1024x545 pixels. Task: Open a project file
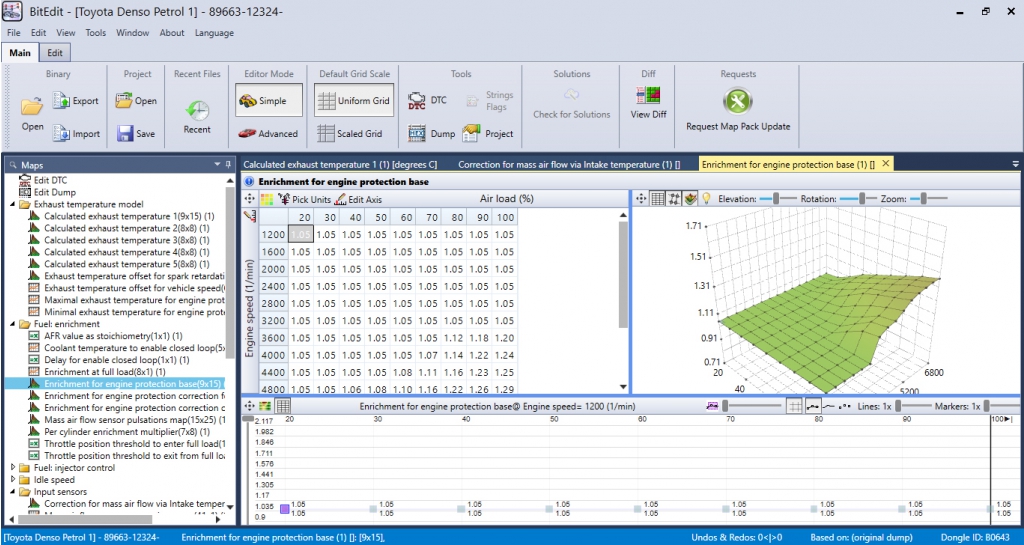136,101
